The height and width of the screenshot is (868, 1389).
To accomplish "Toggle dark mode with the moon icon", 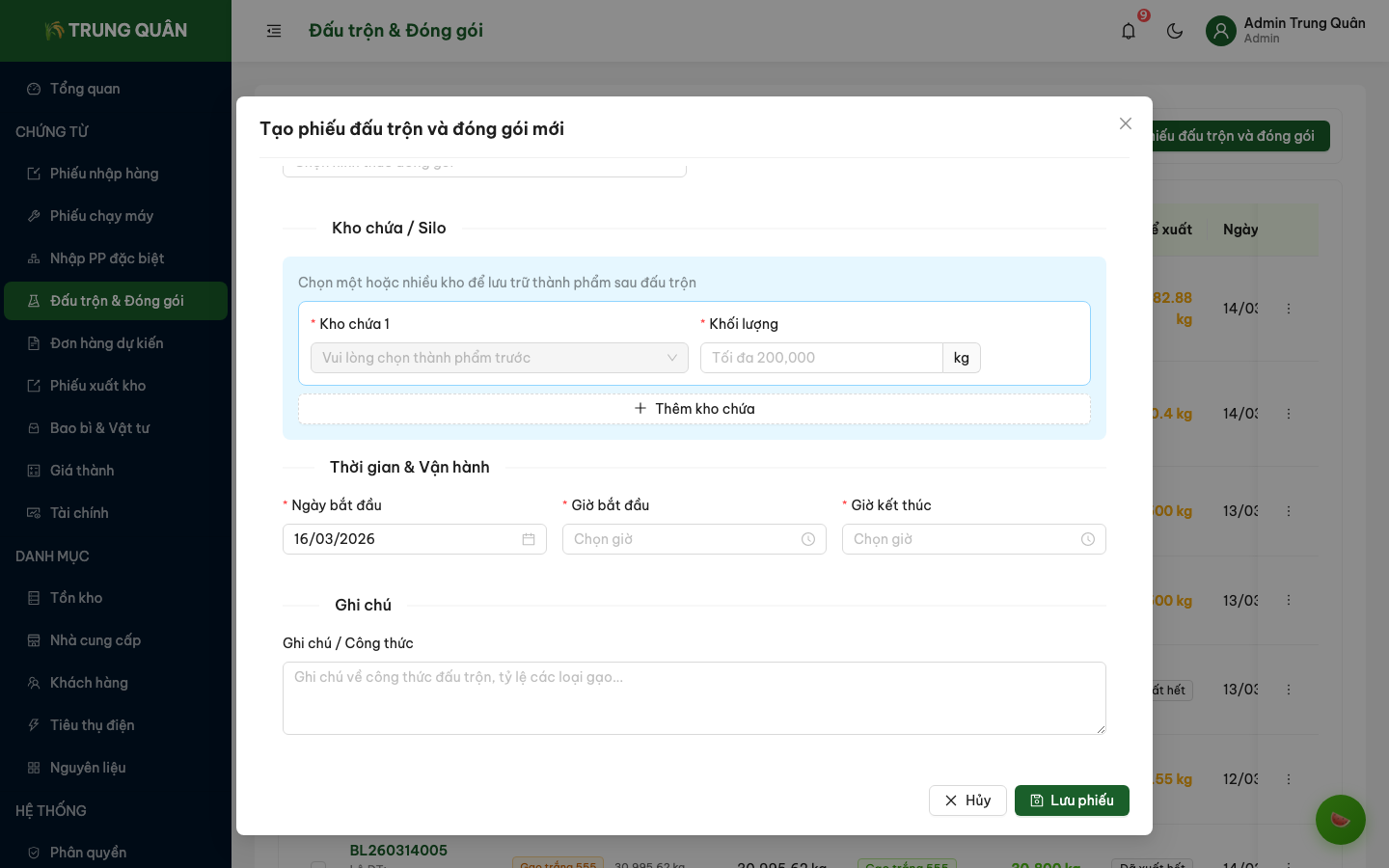I will point(1175,31).
